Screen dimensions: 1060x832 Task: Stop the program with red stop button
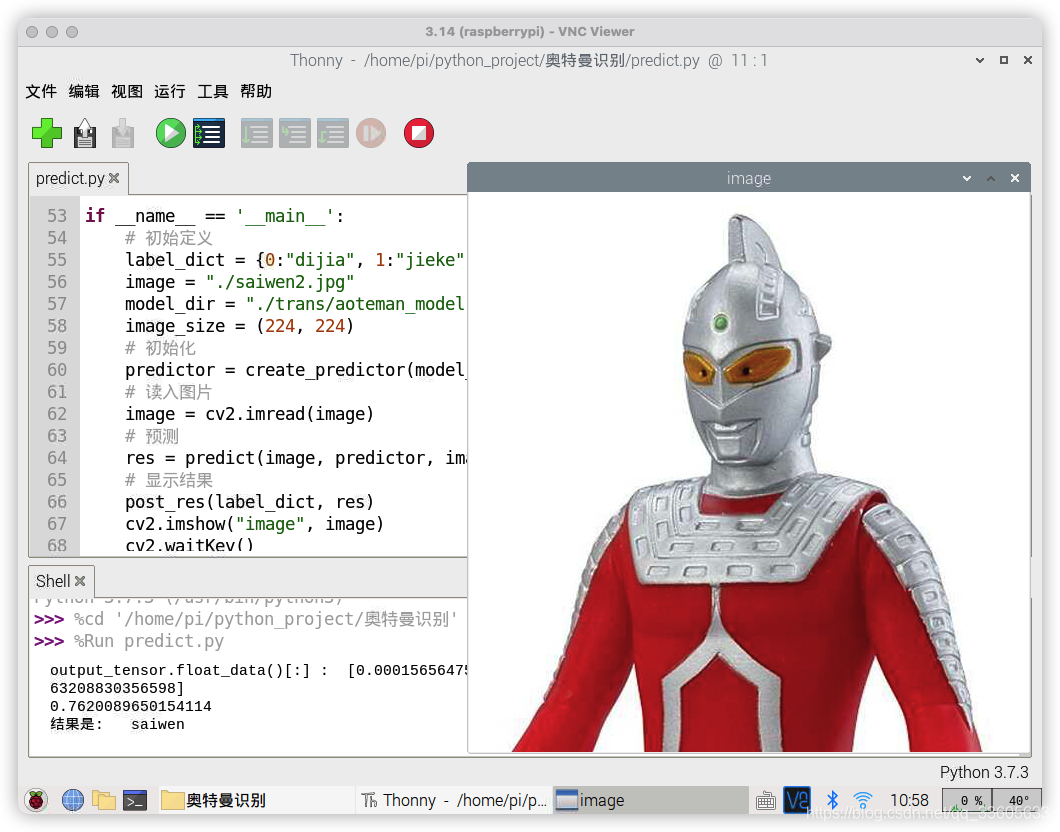click(418, 132)
